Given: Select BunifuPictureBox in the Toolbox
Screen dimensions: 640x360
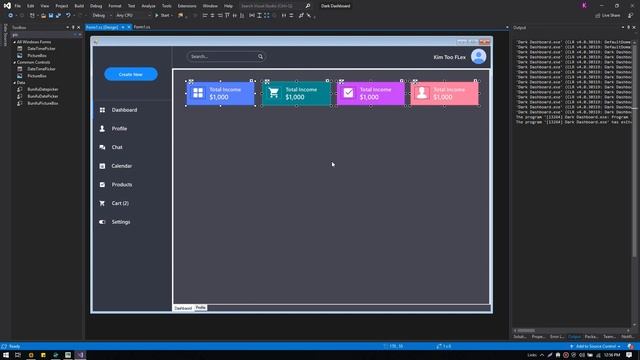Looking at the screenshot, I should click(43, 103).
